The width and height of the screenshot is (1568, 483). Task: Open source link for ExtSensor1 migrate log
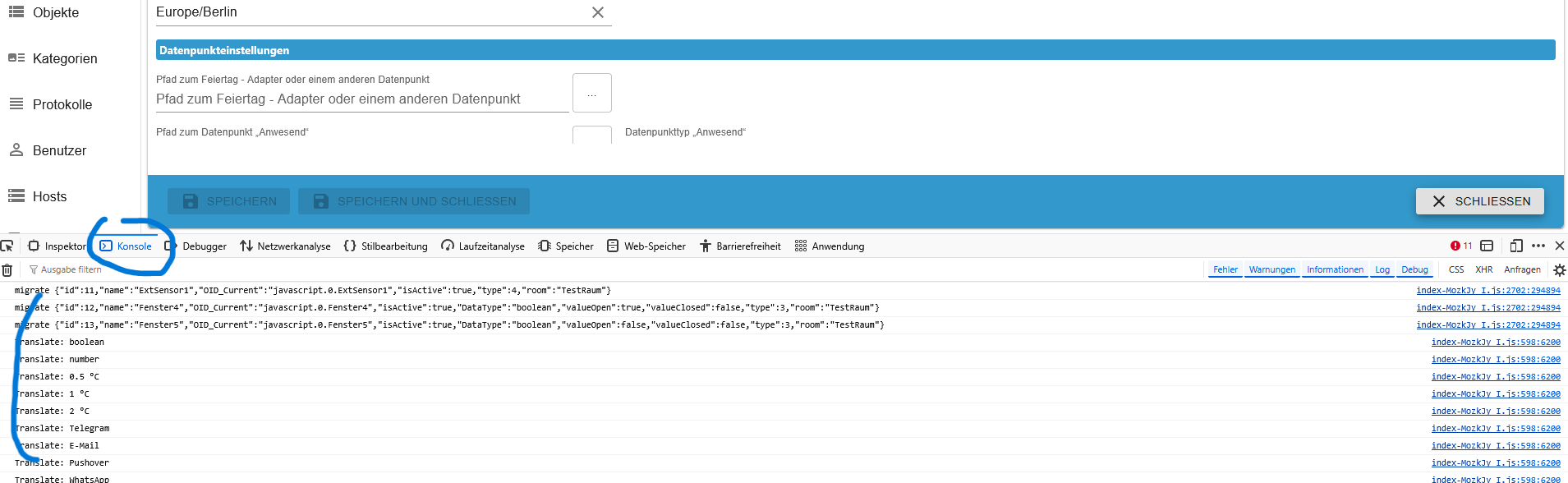point(1488,291)
